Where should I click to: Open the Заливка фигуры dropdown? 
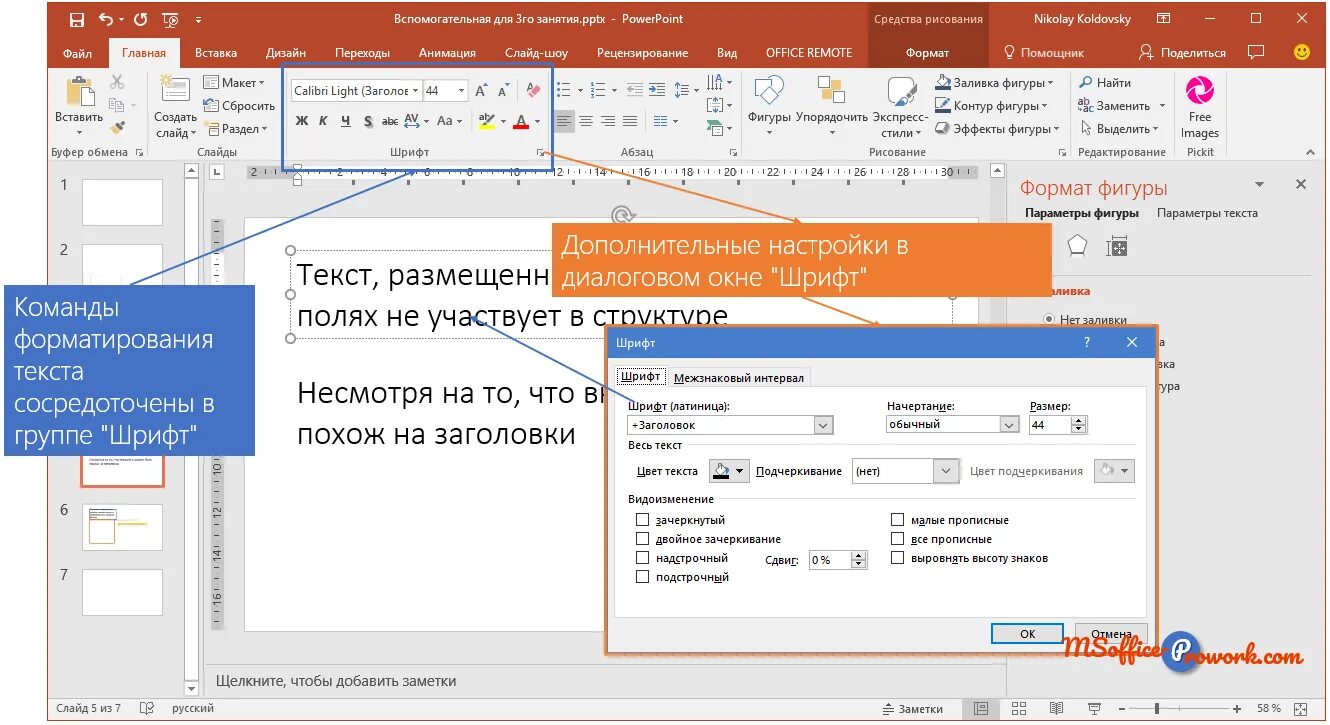pyautogui.click(x=995, y=82)
